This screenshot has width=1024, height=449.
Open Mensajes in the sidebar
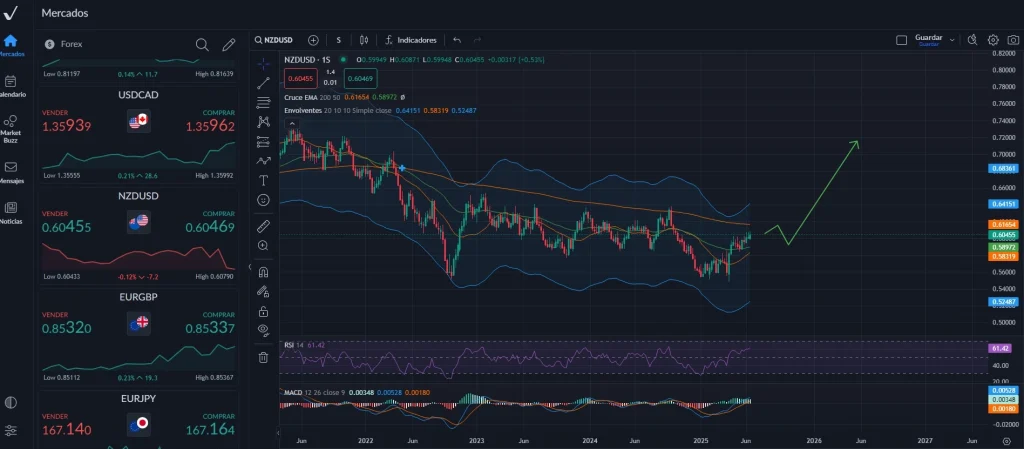click(x=10, y=172)
